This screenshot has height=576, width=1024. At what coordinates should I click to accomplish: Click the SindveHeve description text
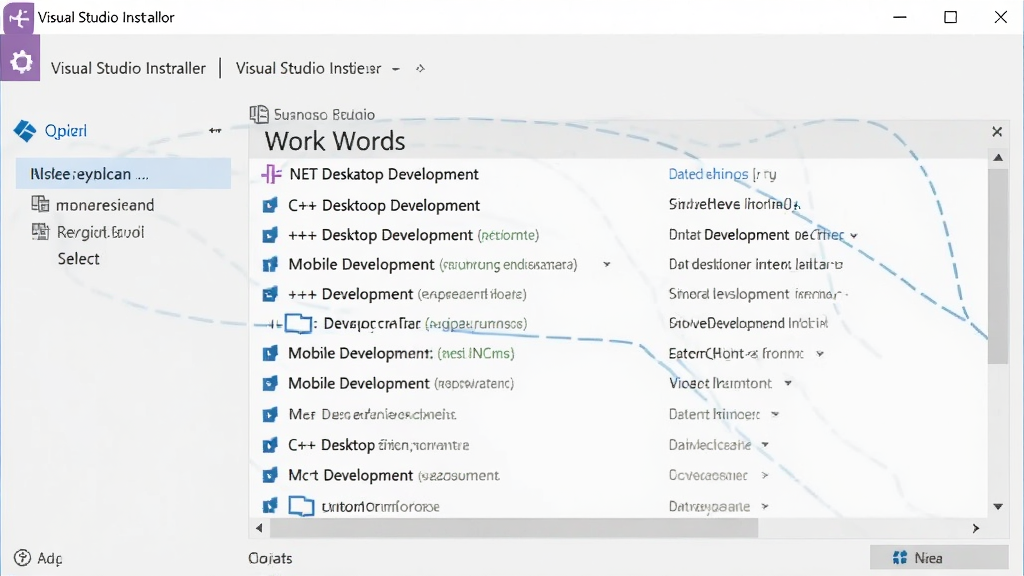tap(734, 204)
